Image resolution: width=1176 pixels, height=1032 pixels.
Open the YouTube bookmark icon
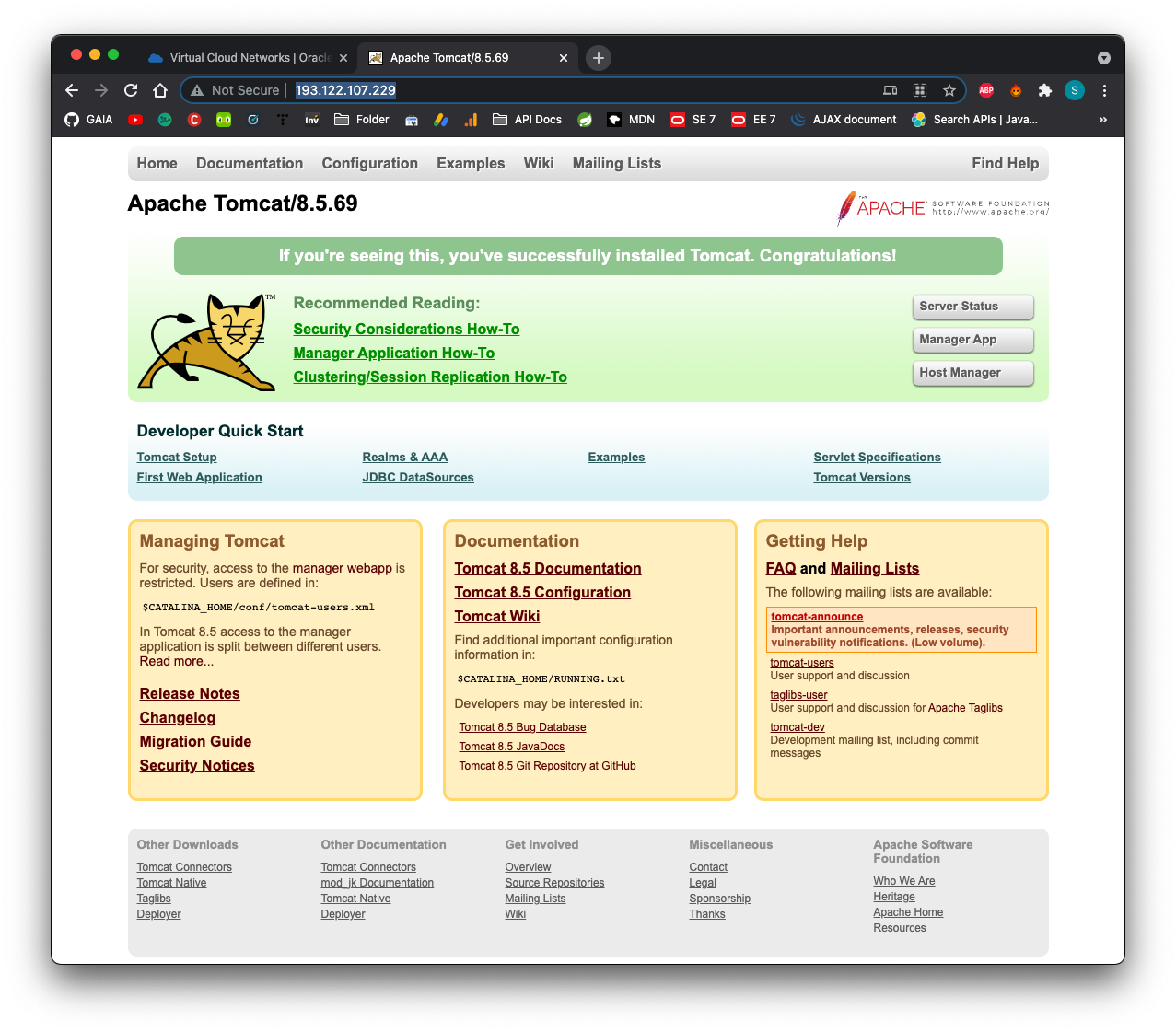(135, 120)
